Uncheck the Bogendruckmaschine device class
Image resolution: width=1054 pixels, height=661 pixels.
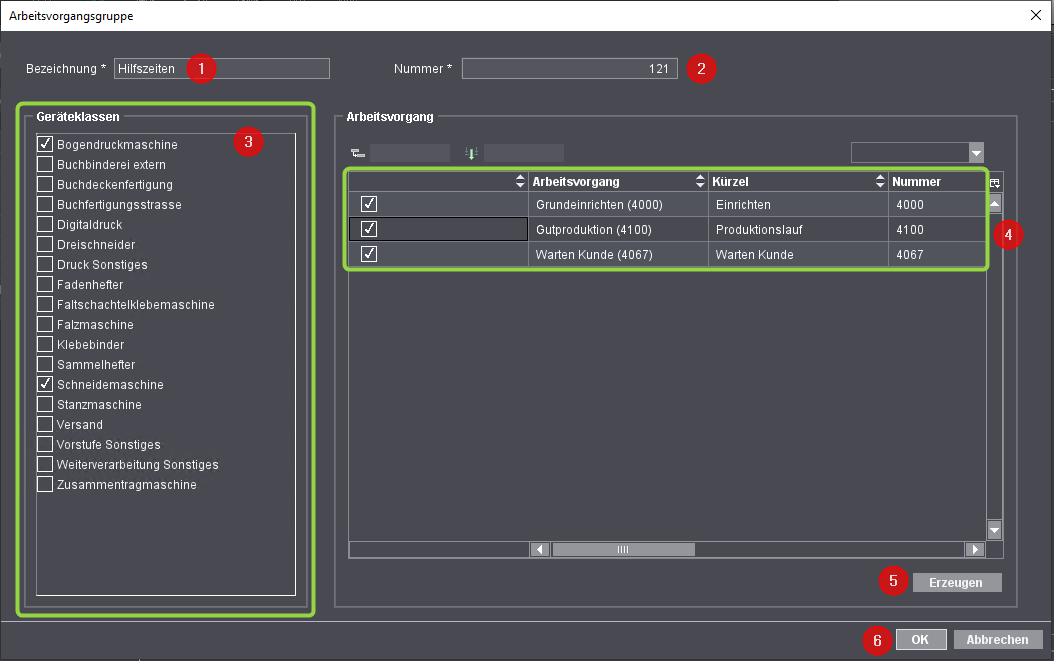pyautogui.click(x=45, y=144)
